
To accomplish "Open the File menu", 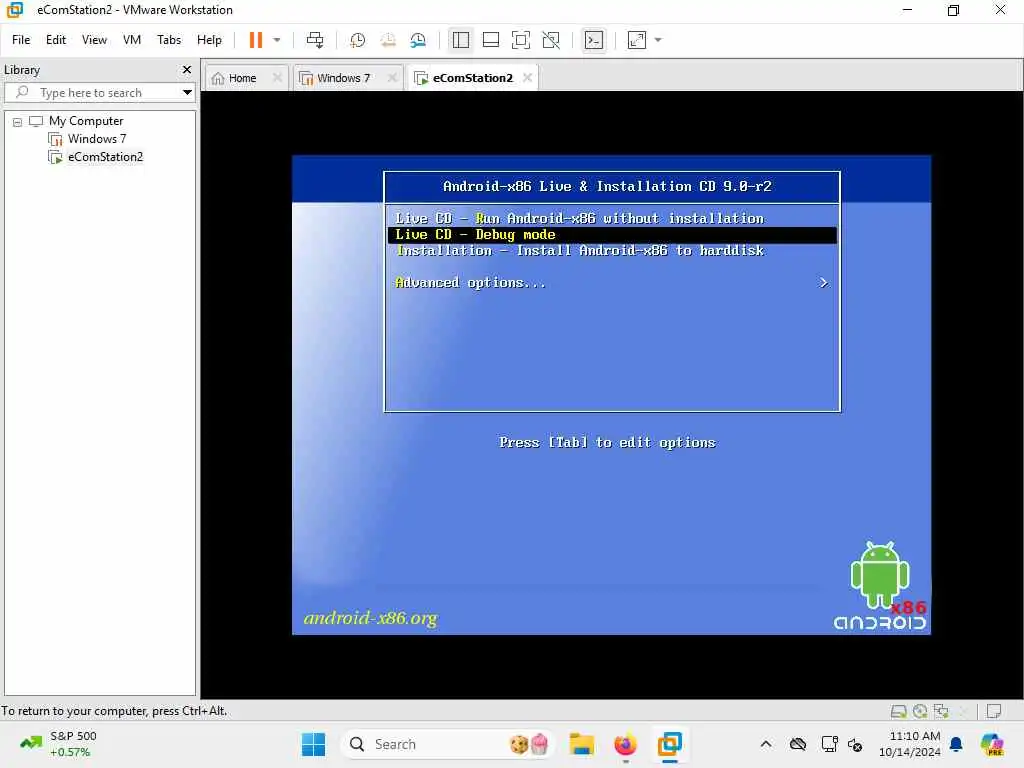I will click(x=21, y=40).
